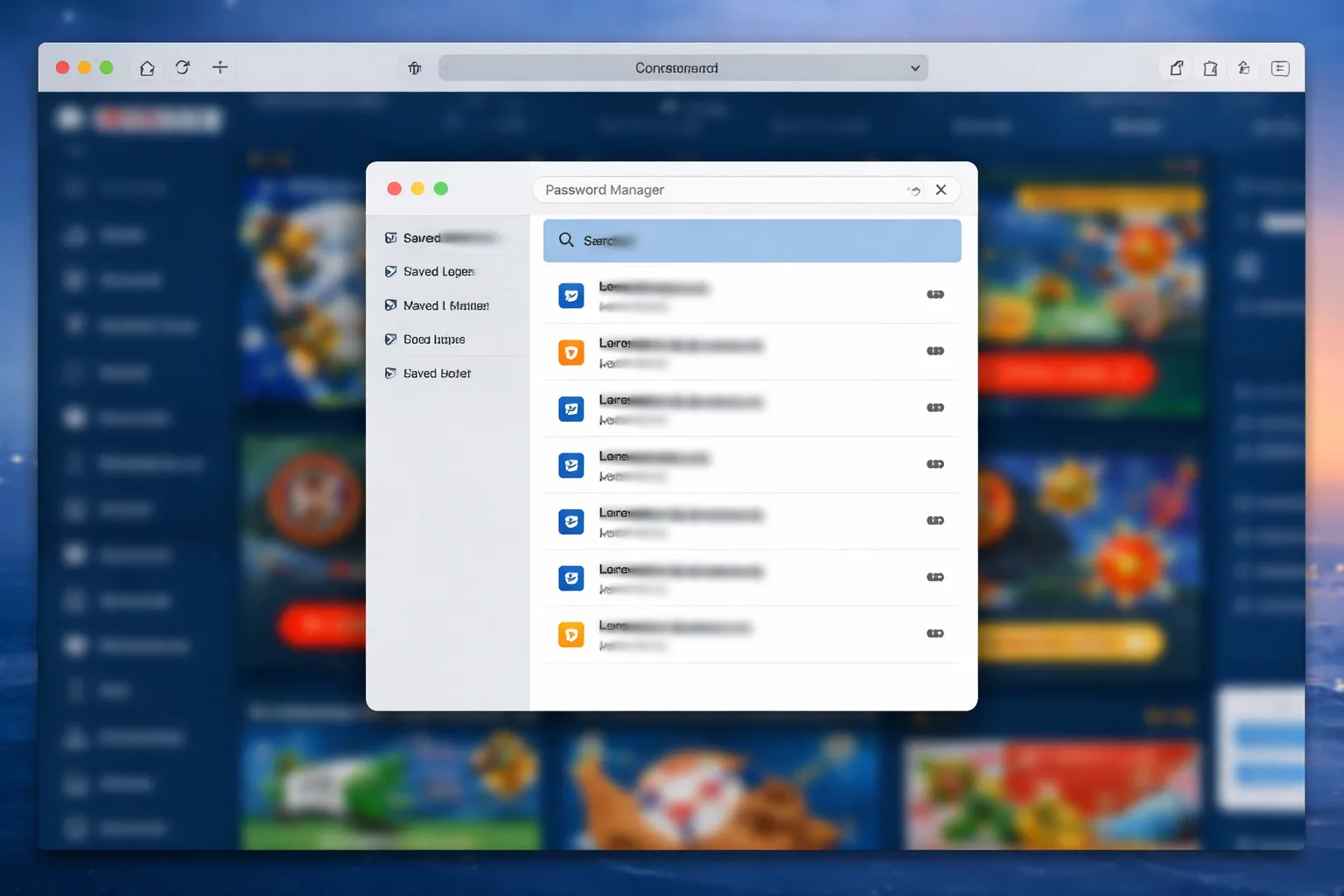Screen dimensions: 1344x896
Task: Close the Password Manager with the X
Action: point(941,190)
